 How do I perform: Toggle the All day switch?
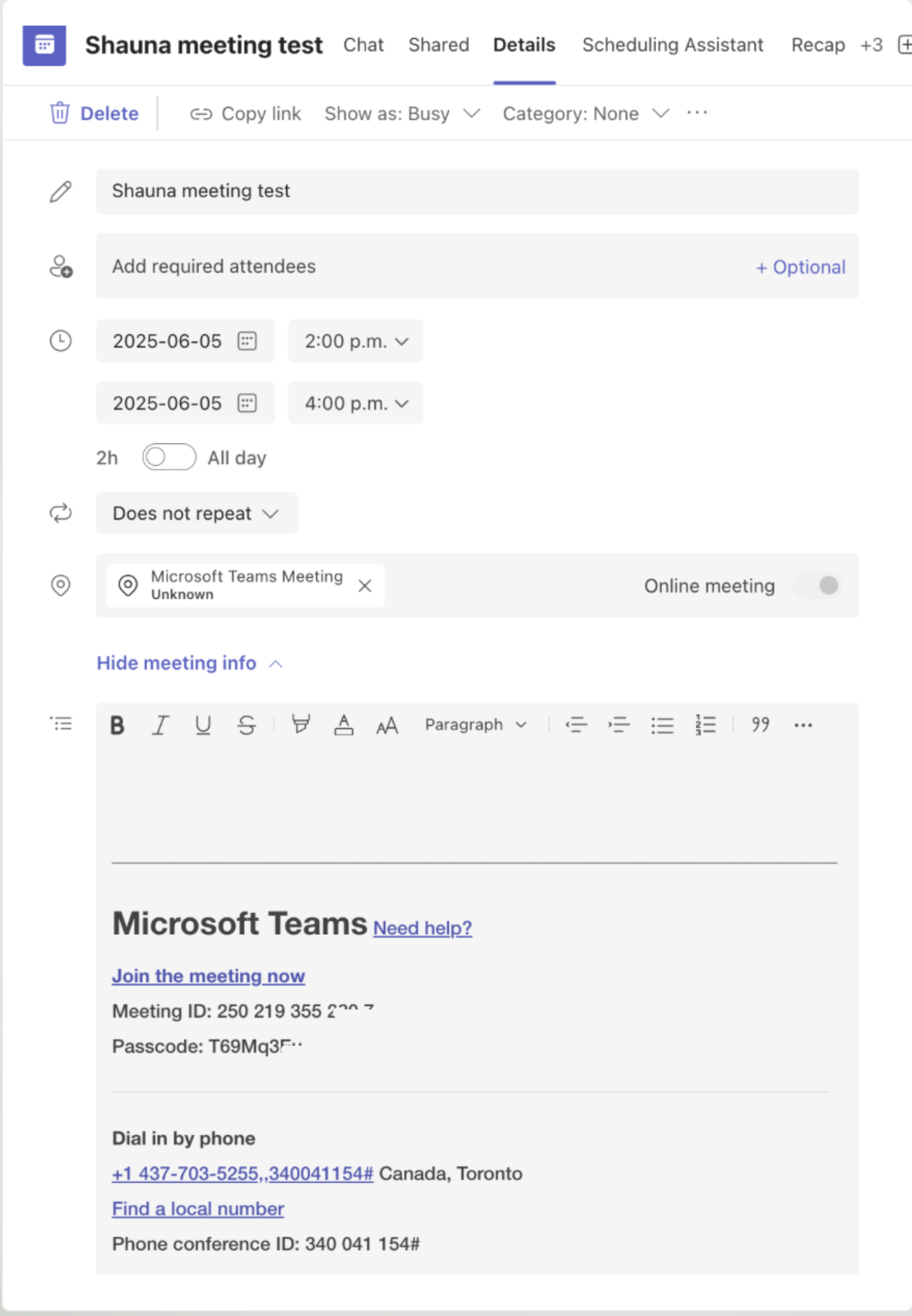point(169,457)
